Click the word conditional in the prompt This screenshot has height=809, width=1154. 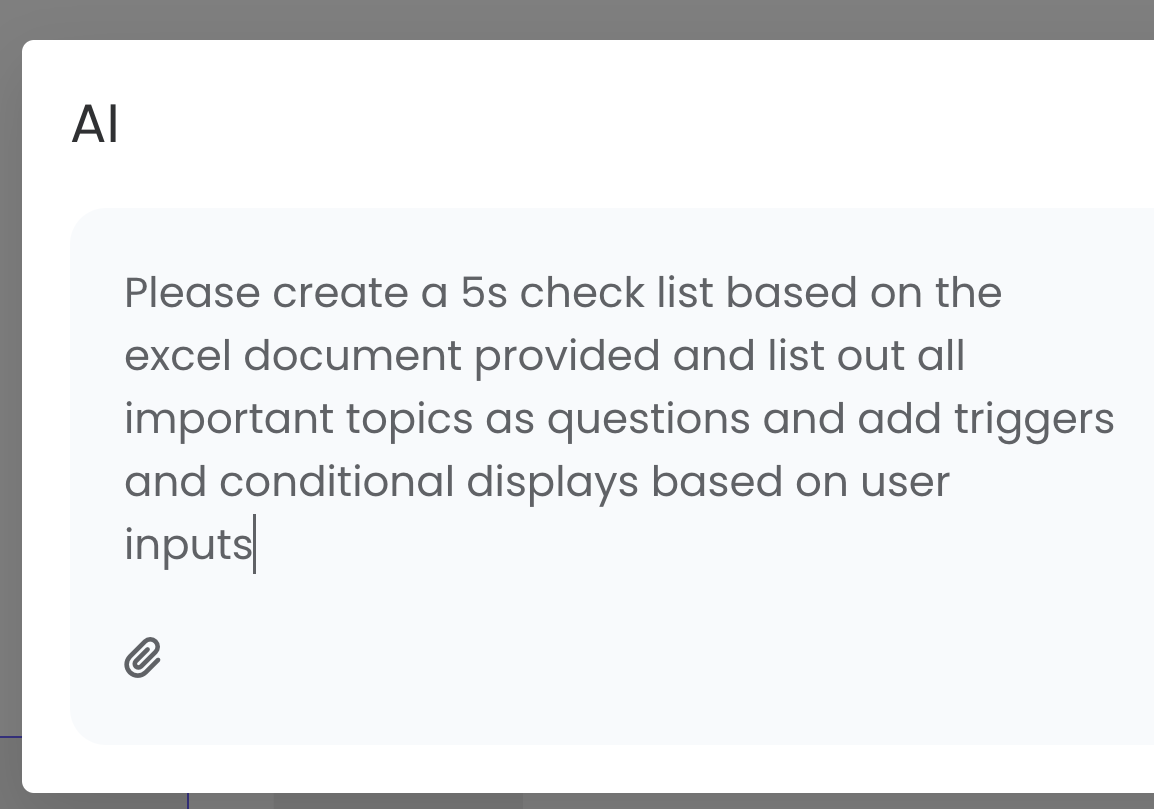(x=336, y=482)
